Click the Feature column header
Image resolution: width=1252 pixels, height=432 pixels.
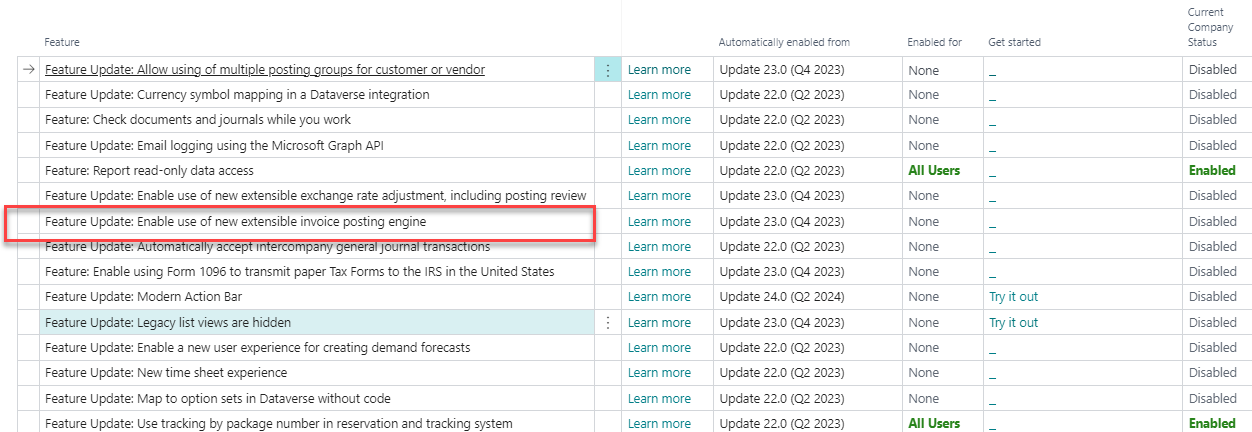pyautogui.click(x=62, y=43)
